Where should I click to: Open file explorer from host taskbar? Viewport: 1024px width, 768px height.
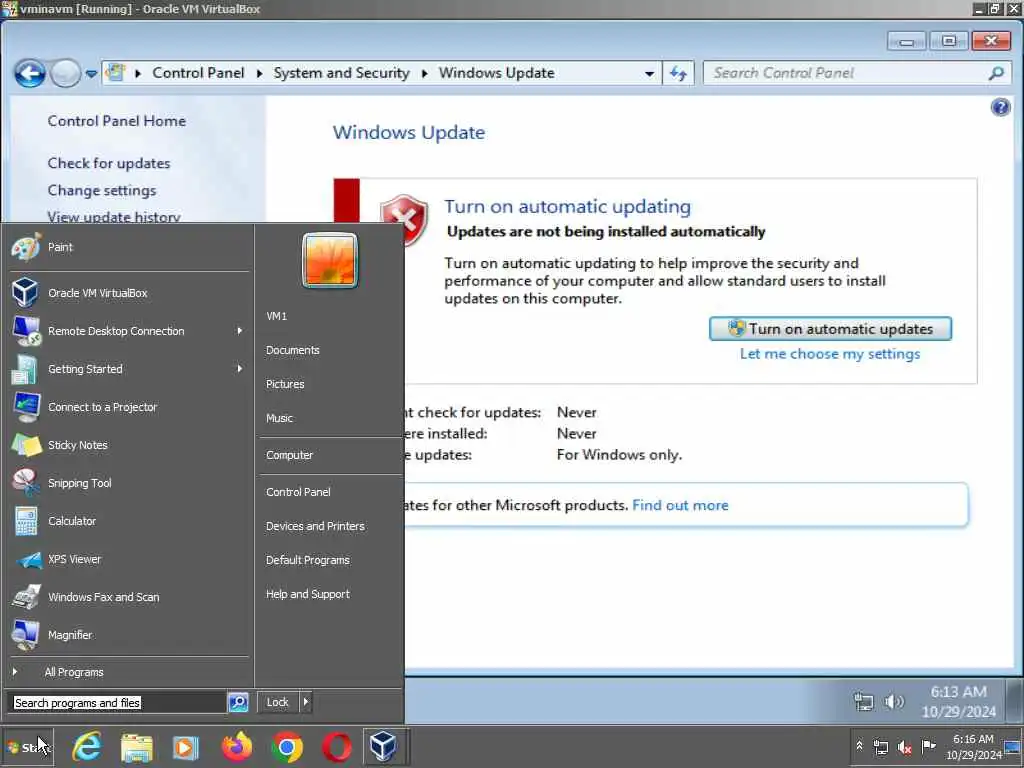[x=136, y=747]
